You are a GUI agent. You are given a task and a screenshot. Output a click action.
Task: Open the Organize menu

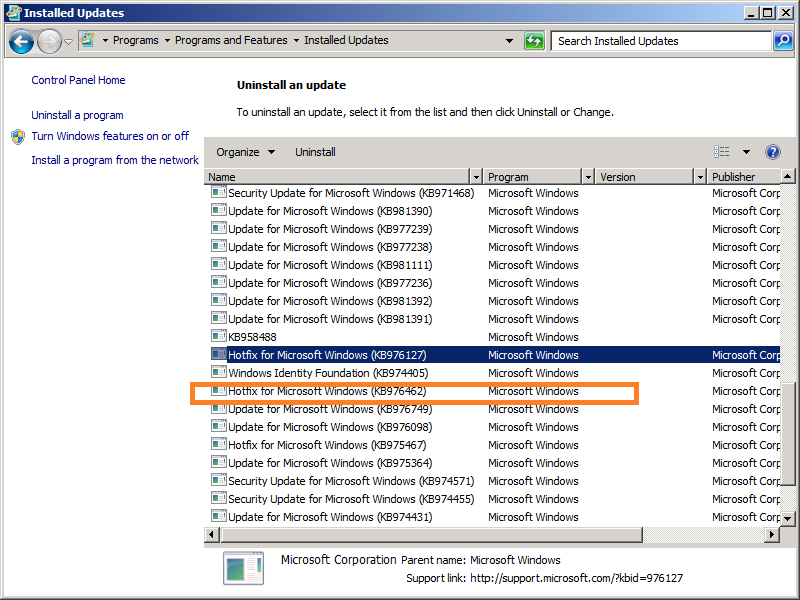coord(245,152)
